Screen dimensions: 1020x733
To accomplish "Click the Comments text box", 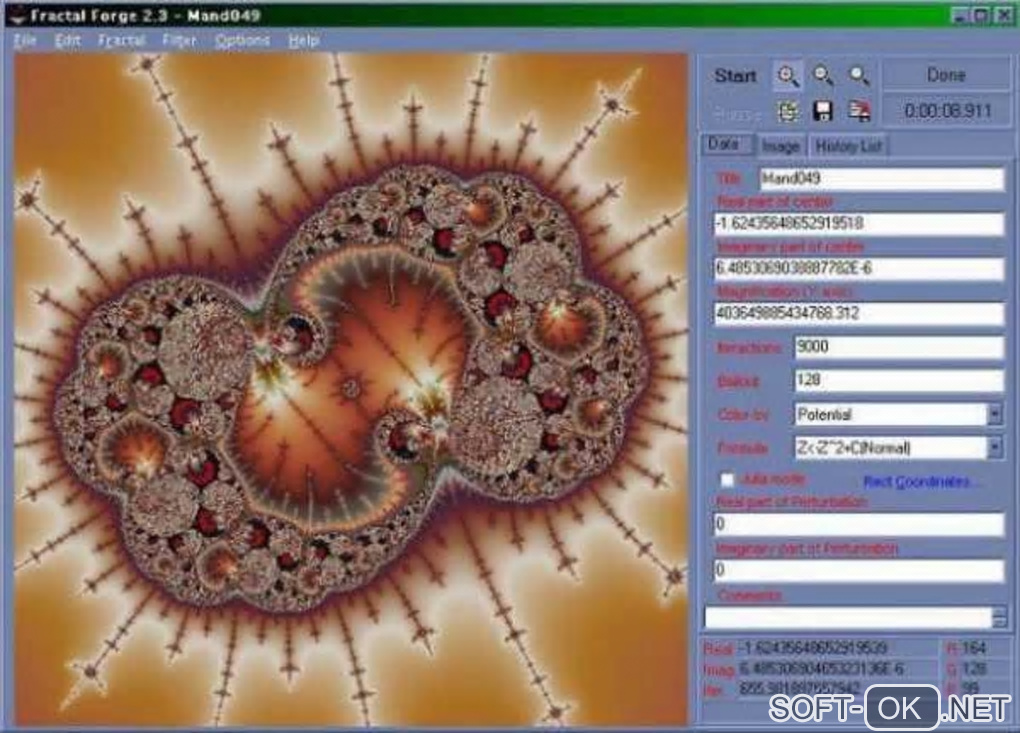I will point(848,617).
